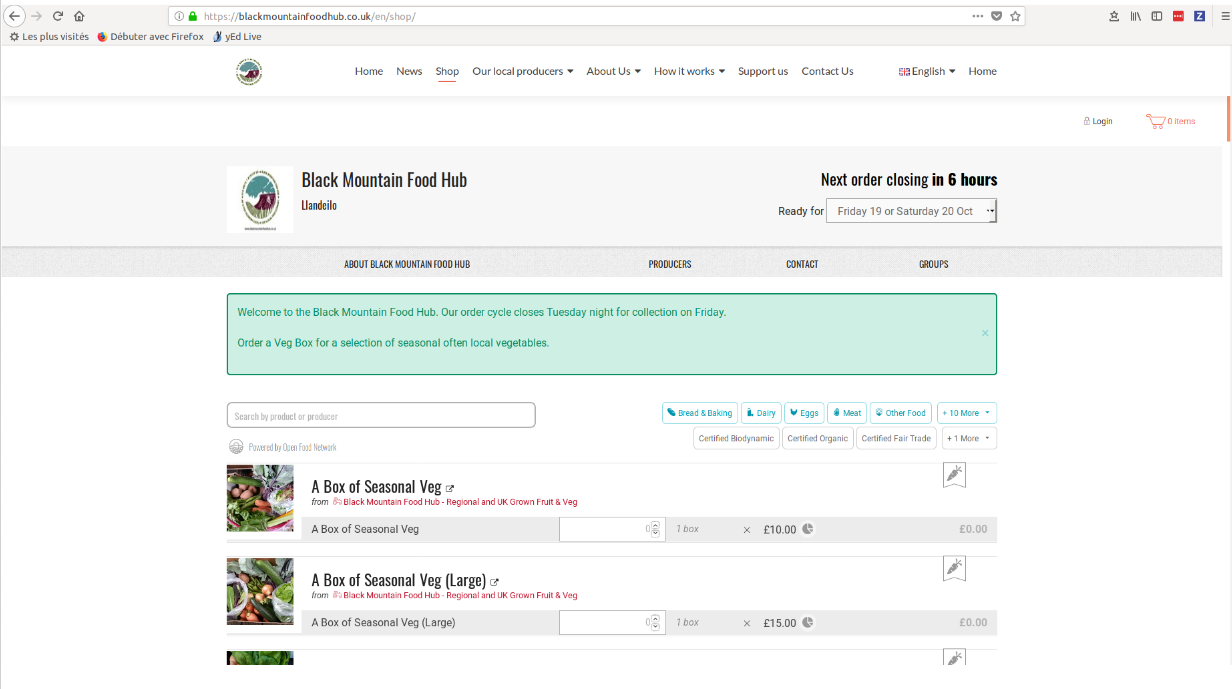Click the Login link
The image size is (1232, 689).
coord(1098,121)
